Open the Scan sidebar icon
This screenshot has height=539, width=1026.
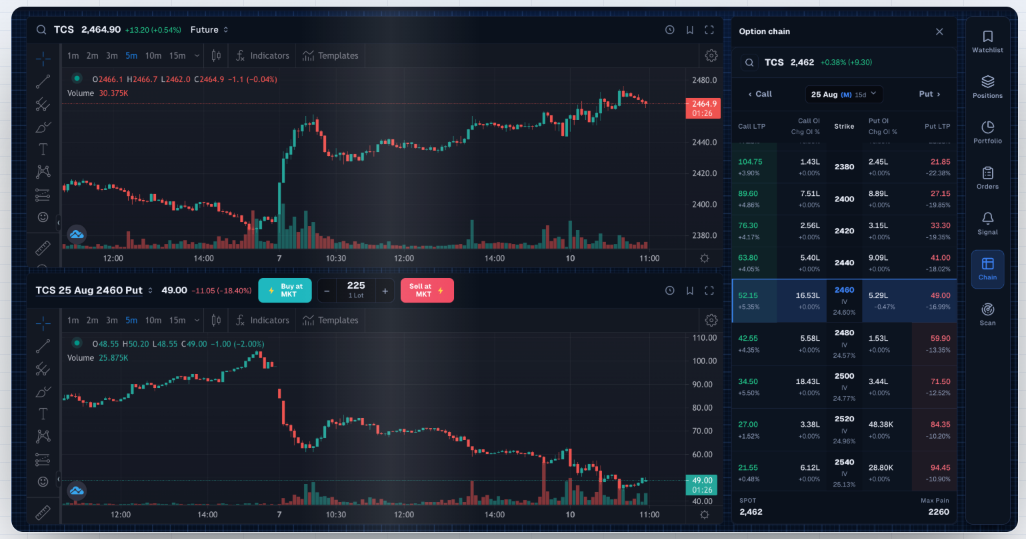987,314
